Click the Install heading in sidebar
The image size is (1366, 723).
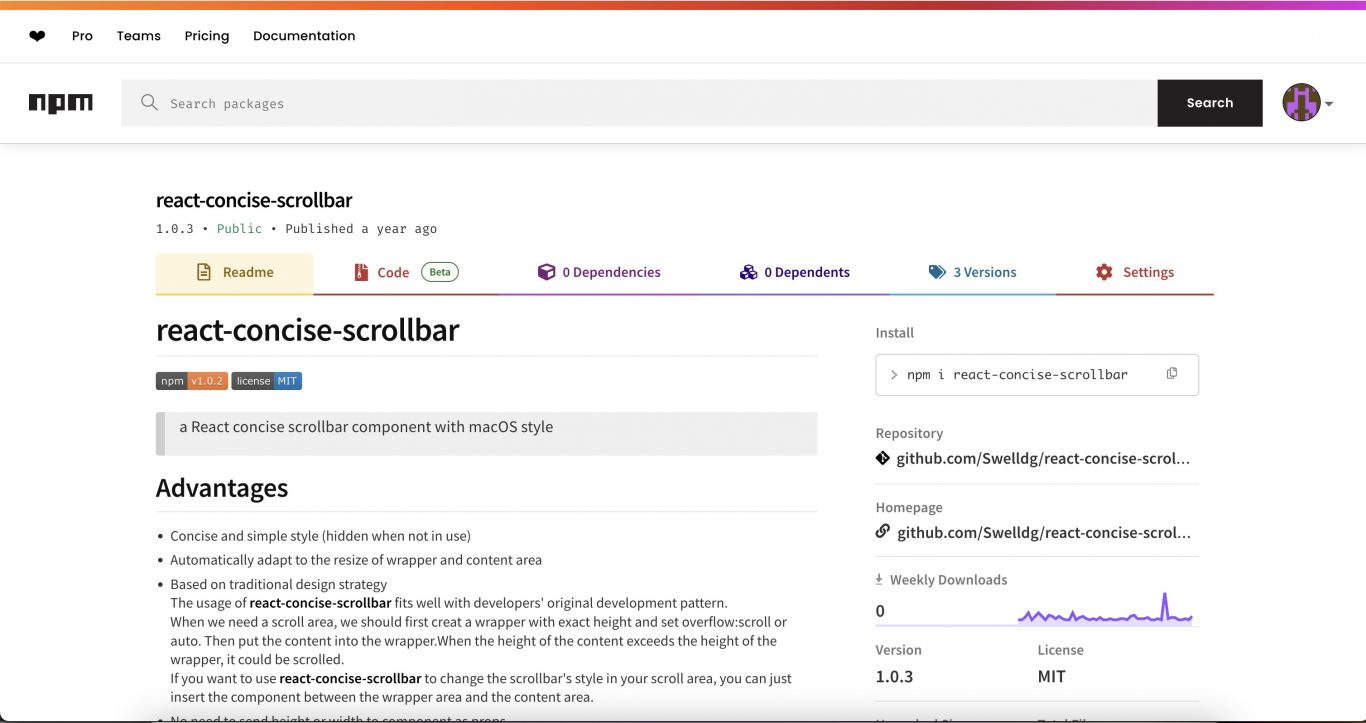[895, 333]
